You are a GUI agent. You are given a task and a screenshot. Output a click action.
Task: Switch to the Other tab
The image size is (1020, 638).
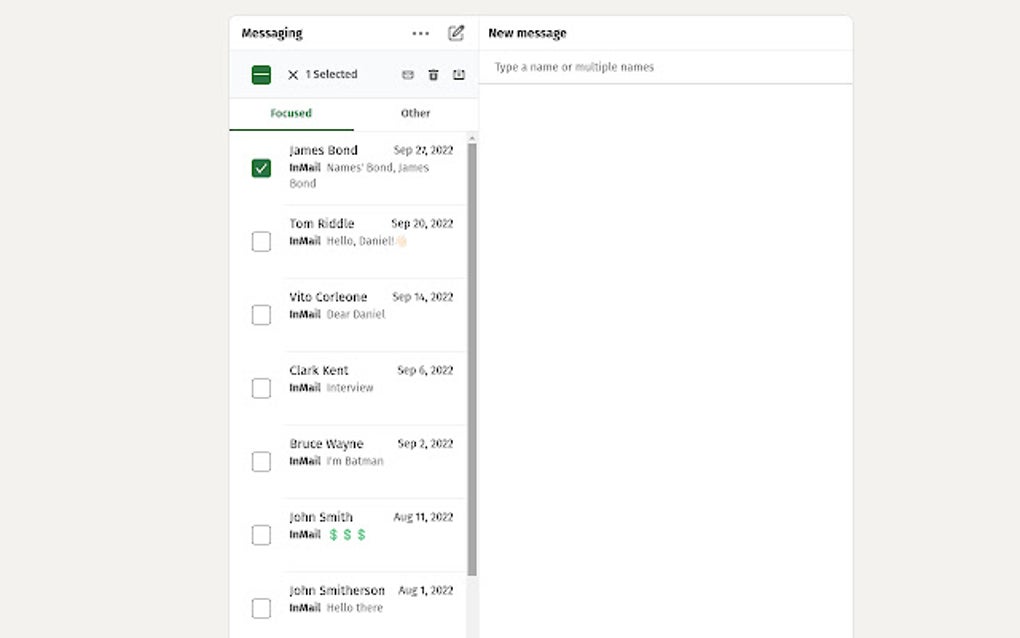pyautogui.click(x=415, y=114)
